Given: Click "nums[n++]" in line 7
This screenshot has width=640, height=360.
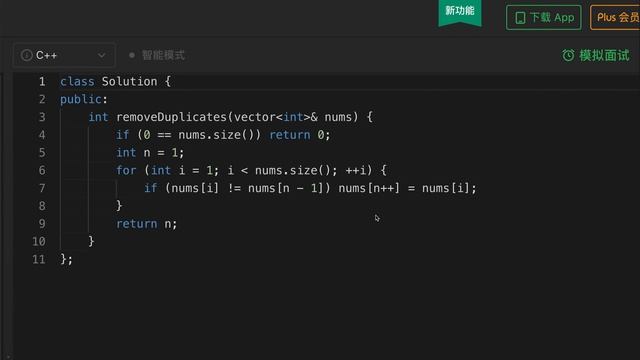Looking at the screenshot, I should 369,188.
